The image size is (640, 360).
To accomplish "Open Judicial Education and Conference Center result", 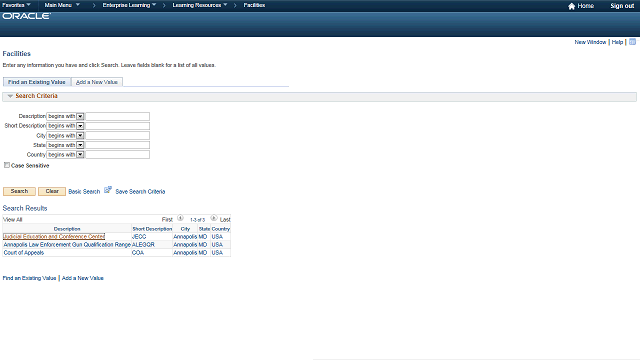I will pos(54,236).
